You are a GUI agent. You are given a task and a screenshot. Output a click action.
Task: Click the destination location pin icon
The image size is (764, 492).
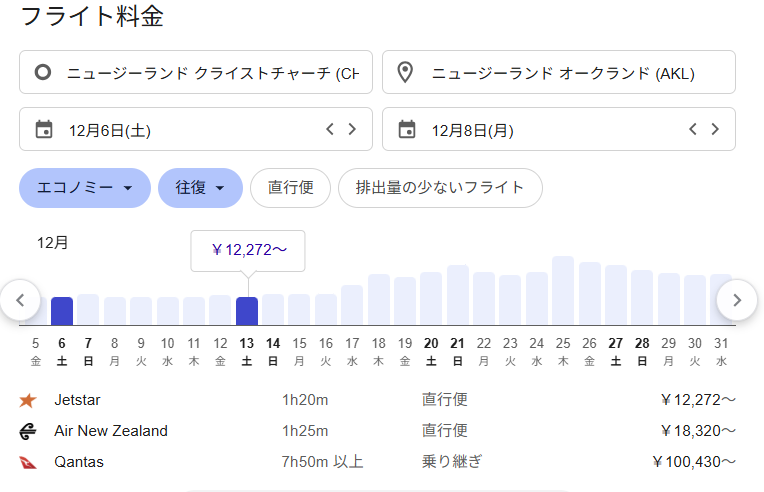405,73
